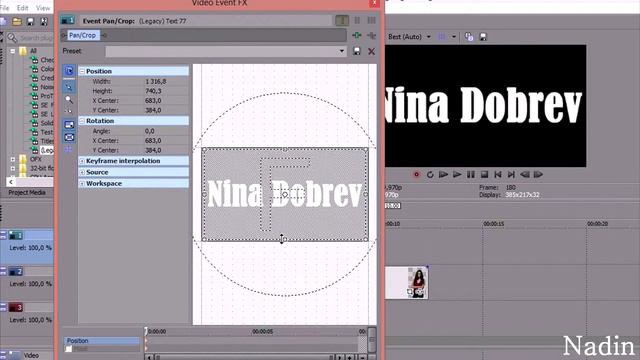The image size is (640, 360).
Task: Open the overlays dropdown arrow beside grid icon
Action: (x=453, y=37)
